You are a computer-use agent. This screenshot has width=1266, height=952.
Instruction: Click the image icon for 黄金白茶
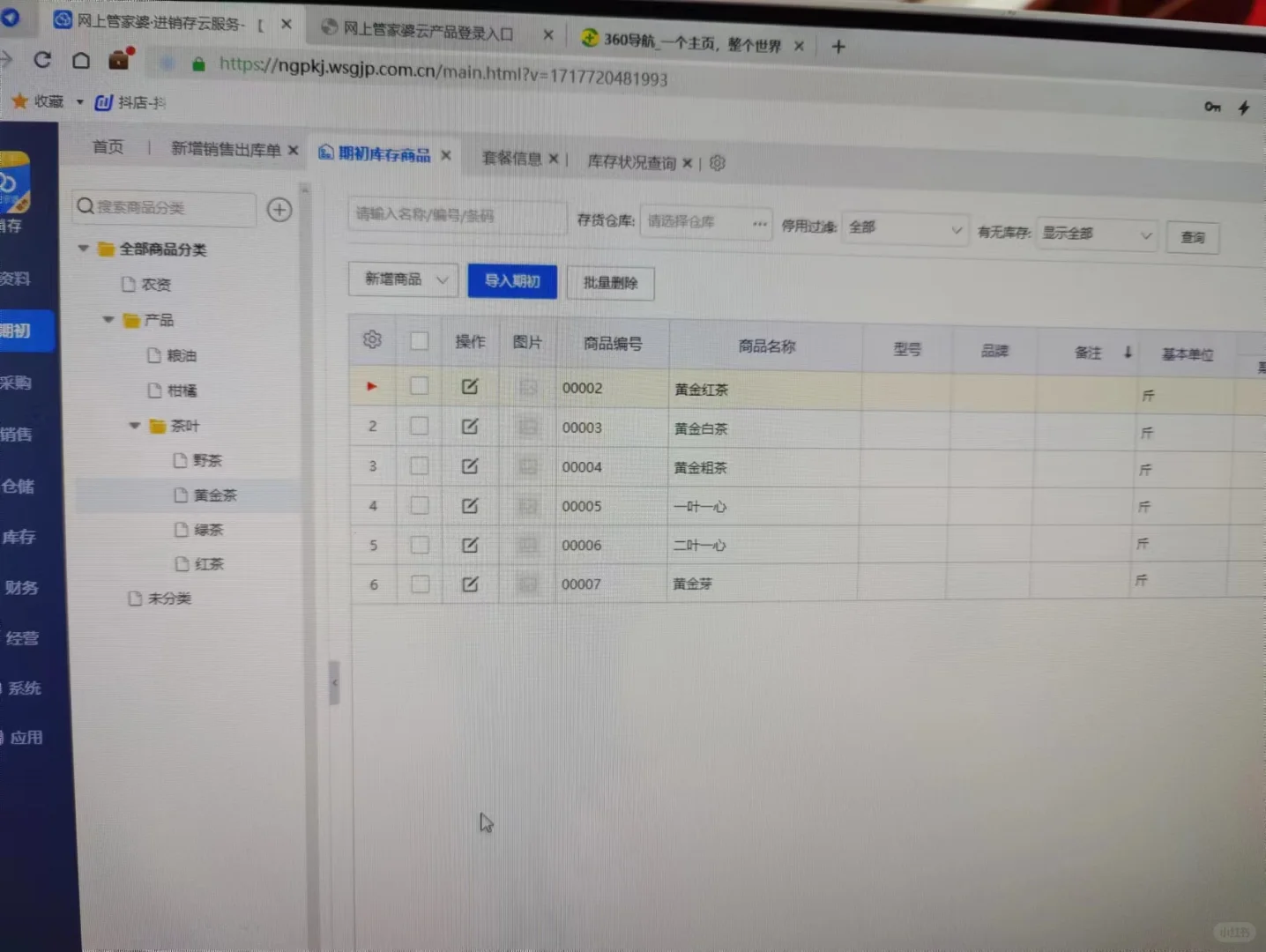point(527,426)
